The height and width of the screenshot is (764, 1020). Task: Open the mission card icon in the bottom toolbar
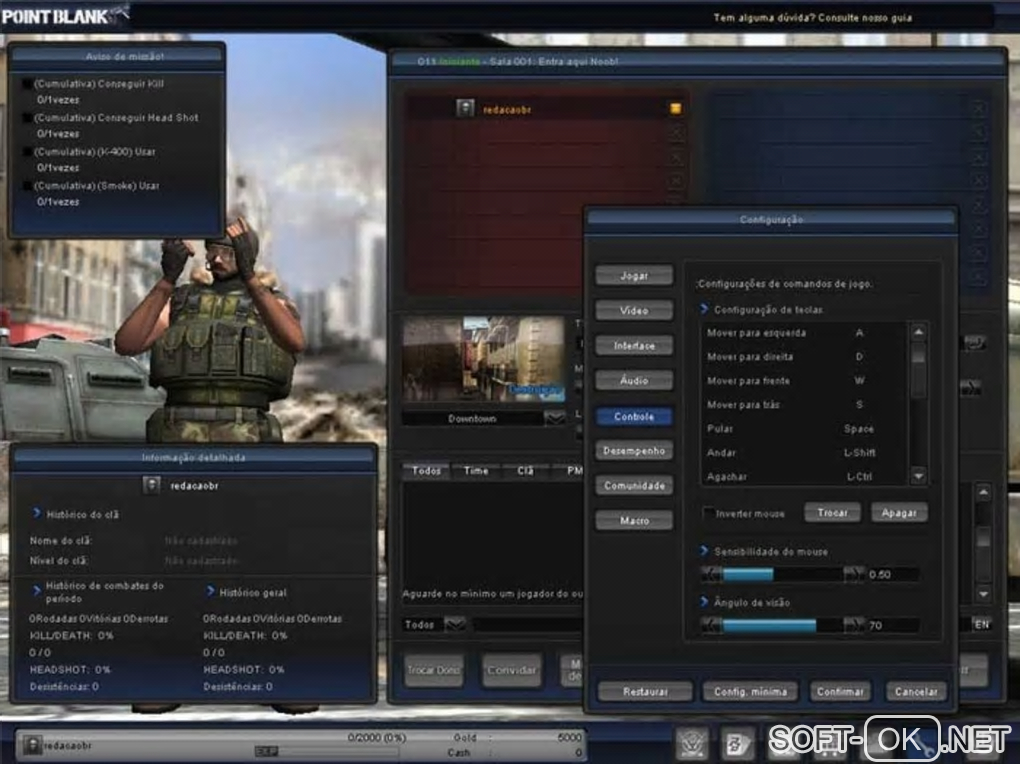[737, 743]
